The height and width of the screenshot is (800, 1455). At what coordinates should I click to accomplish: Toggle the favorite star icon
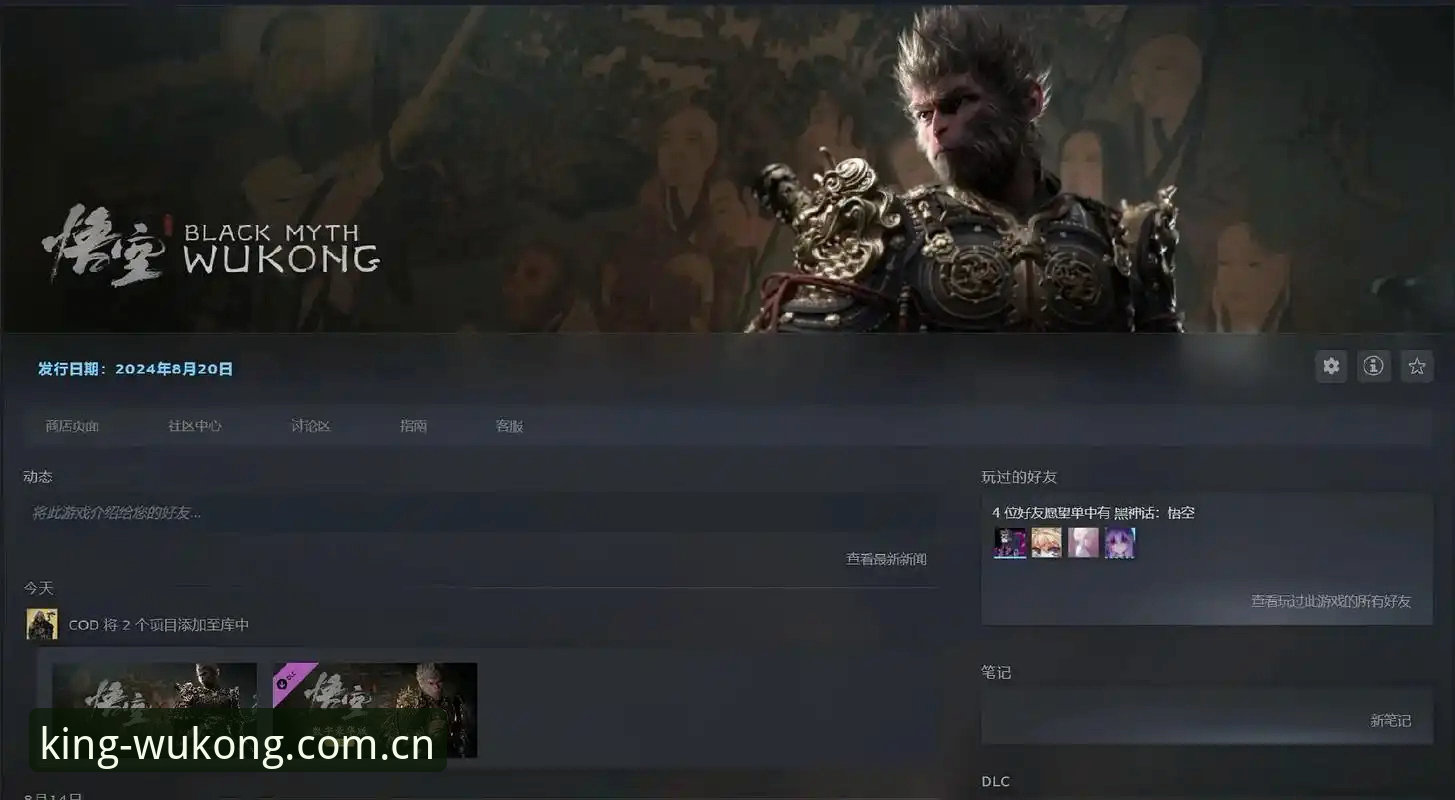pos(1417,366)
